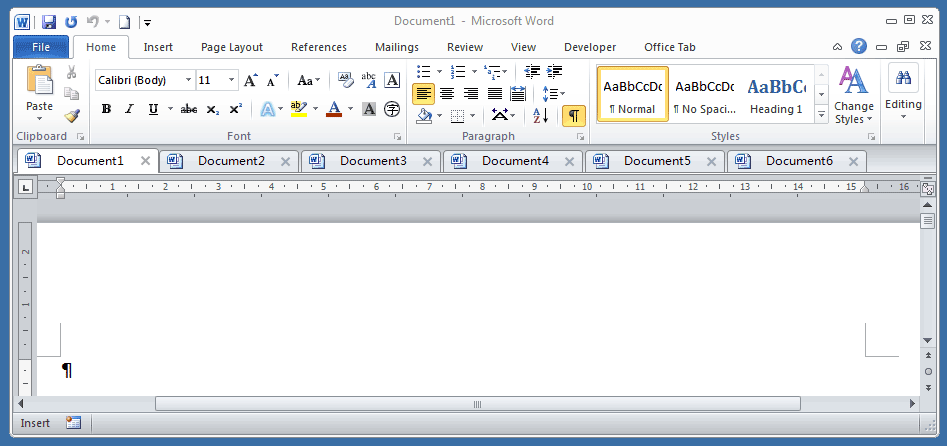Click the Editing binoculars icon
The height and width of the screenshot is (446, 947).
coord(904,77)
